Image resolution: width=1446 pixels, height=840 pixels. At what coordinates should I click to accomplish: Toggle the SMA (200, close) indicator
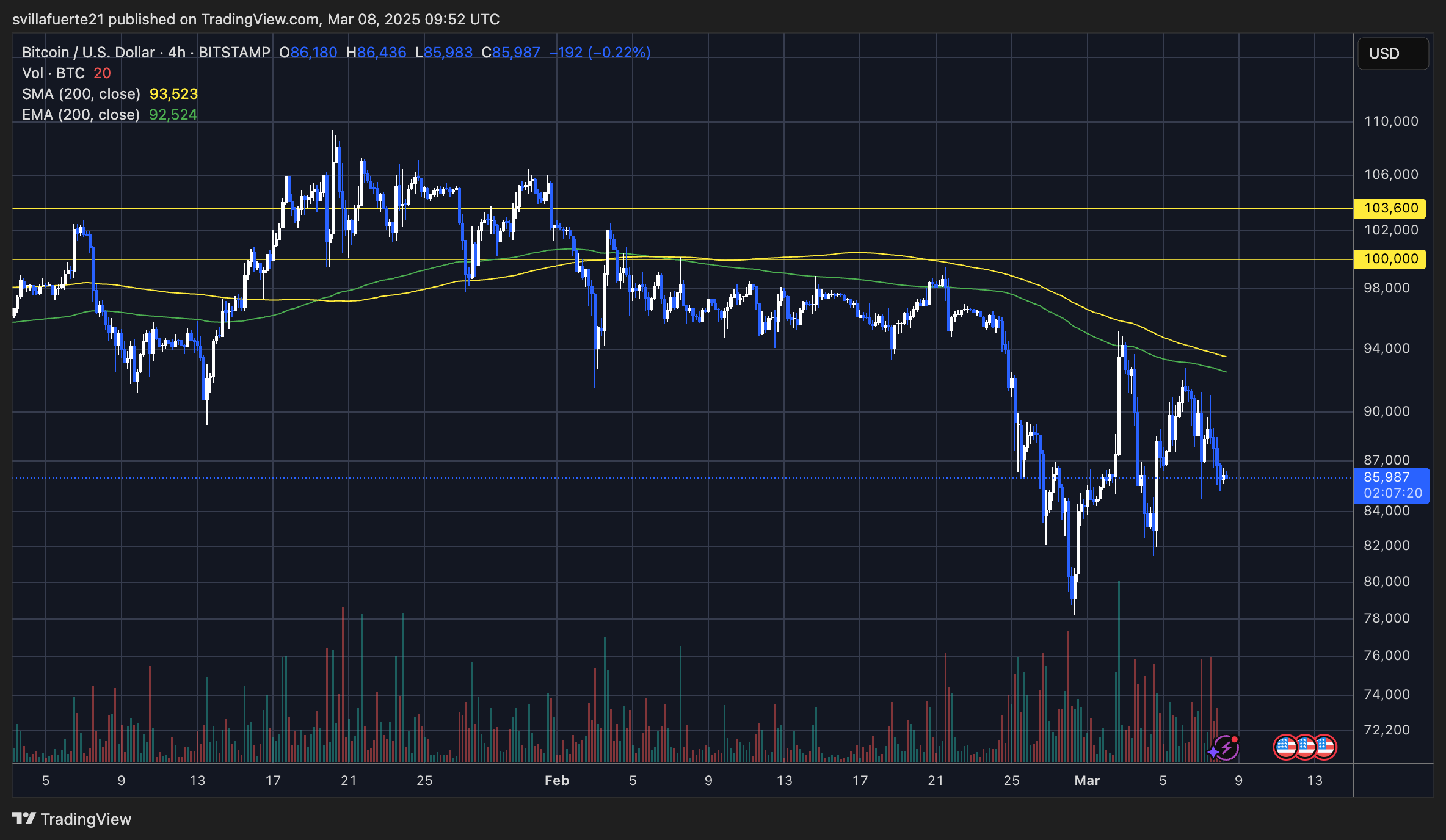click(x=80, y=93)
